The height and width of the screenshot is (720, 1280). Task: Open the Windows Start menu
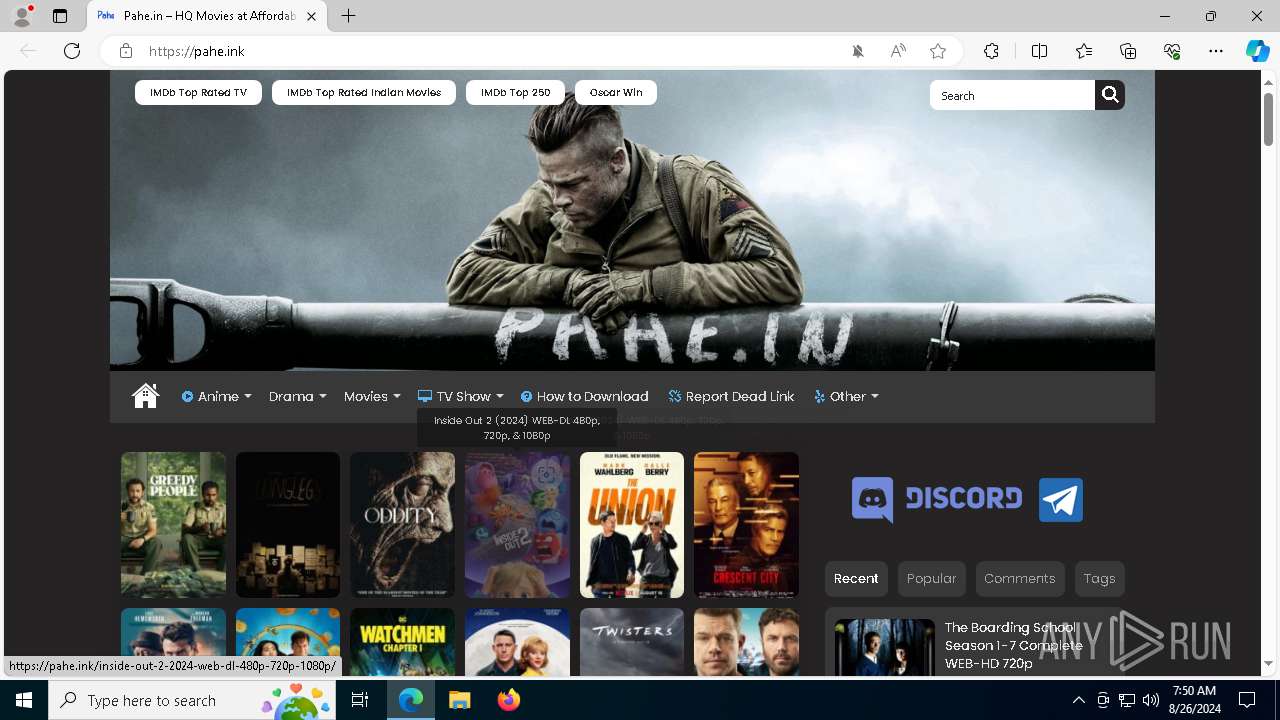[24, 700]
